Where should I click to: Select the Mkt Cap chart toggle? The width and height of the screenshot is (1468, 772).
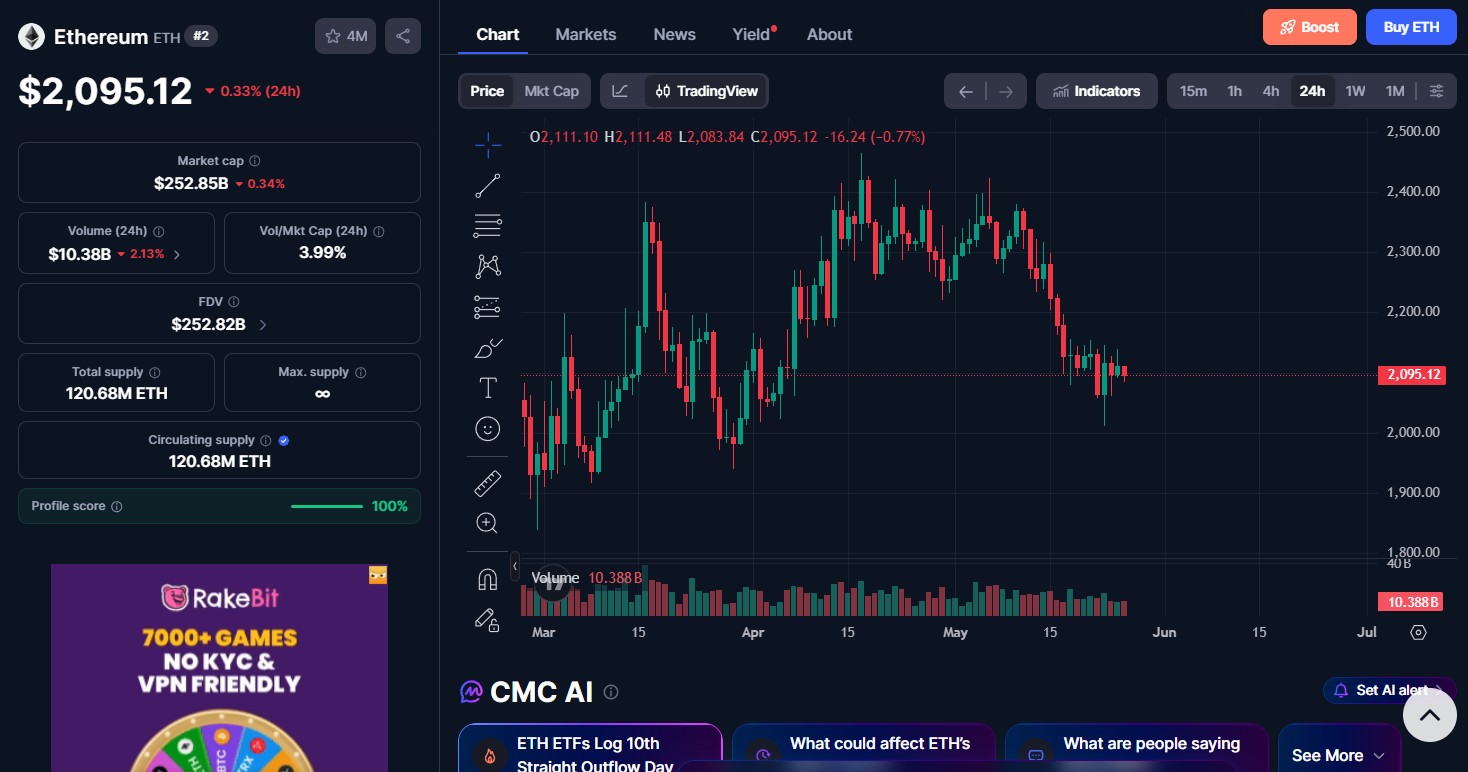[x=552, y=91]
